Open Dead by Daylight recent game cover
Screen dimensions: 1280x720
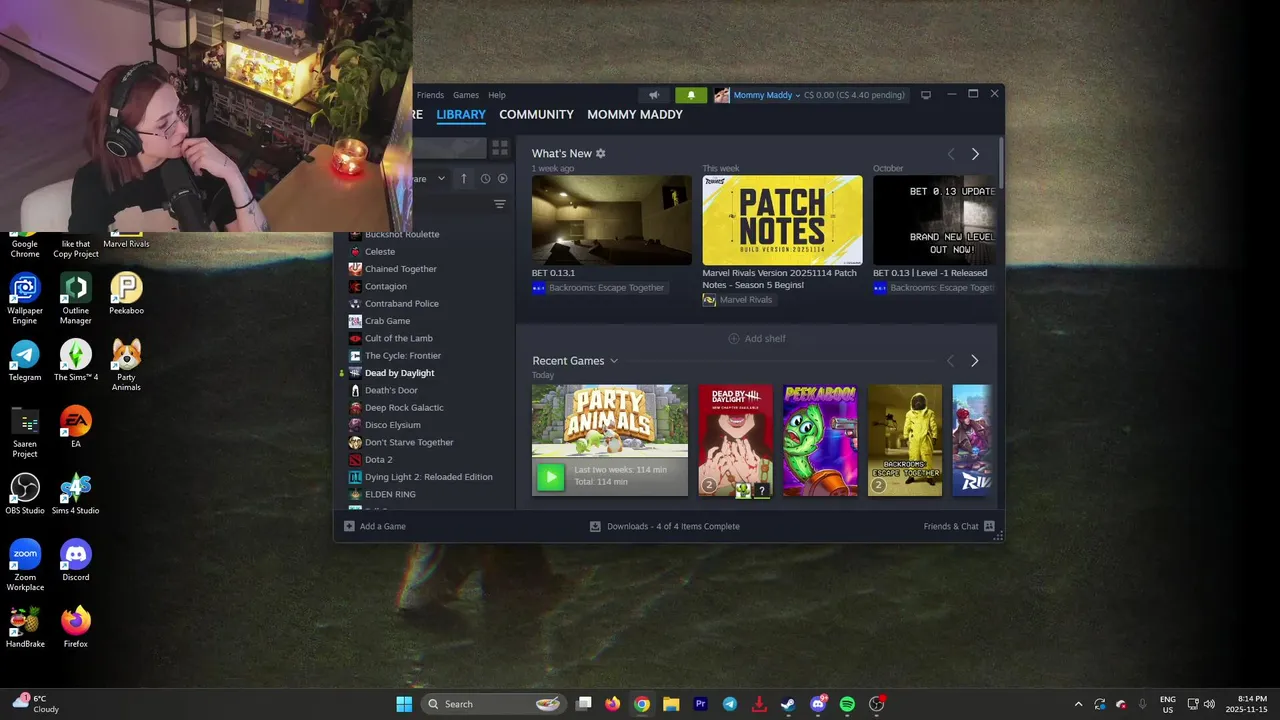pos(735,440)
